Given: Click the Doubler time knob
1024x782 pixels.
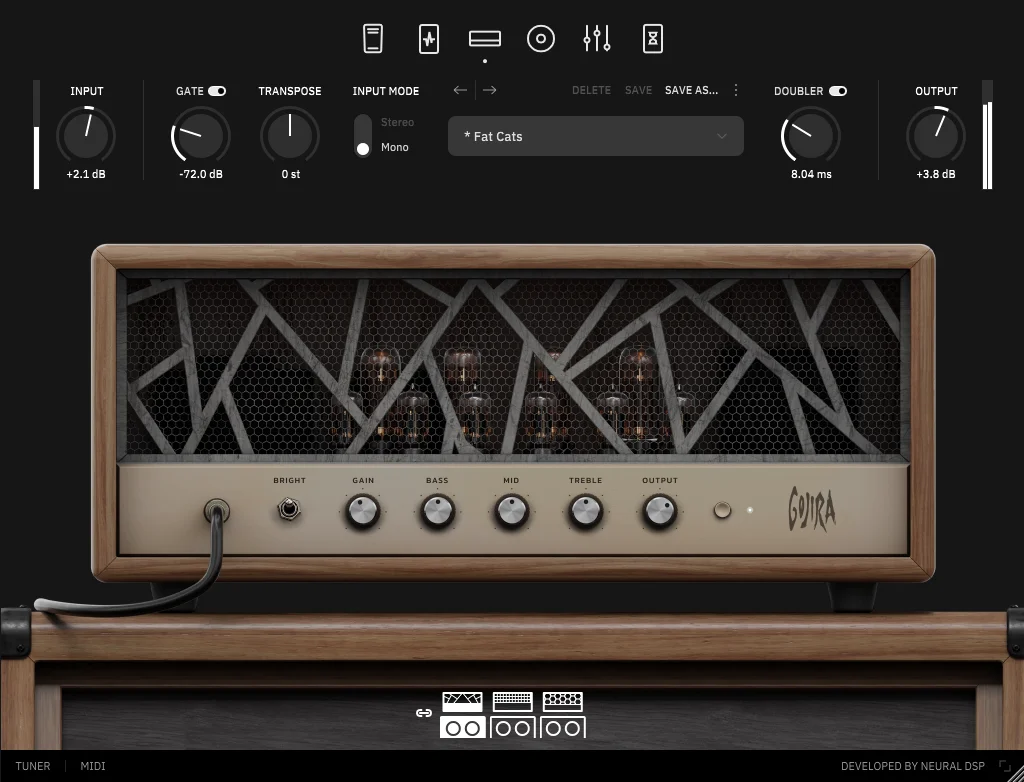Looking at the screenshot, I should [x=810, y=135].
